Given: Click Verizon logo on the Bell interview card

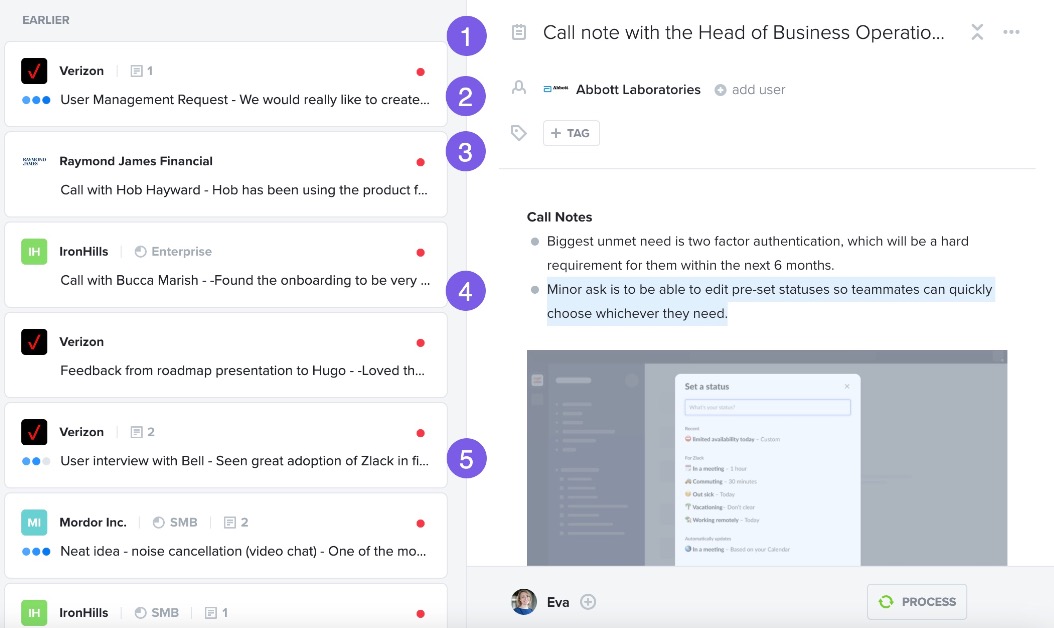Looking at the screenshot, I should pos(34,432).
